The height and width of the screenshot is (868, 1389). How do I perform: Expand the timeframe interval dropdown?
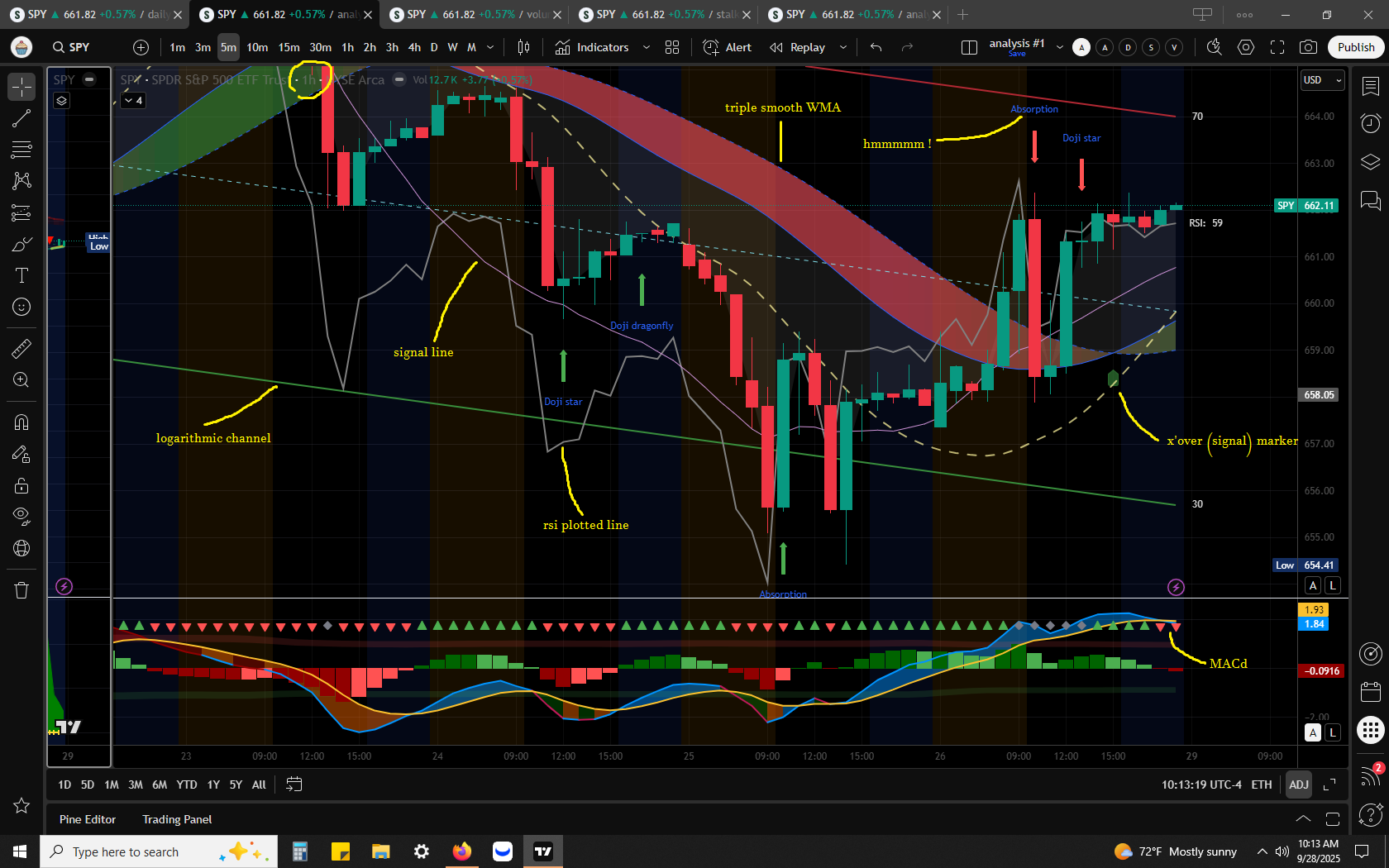(x=490, y=47)
